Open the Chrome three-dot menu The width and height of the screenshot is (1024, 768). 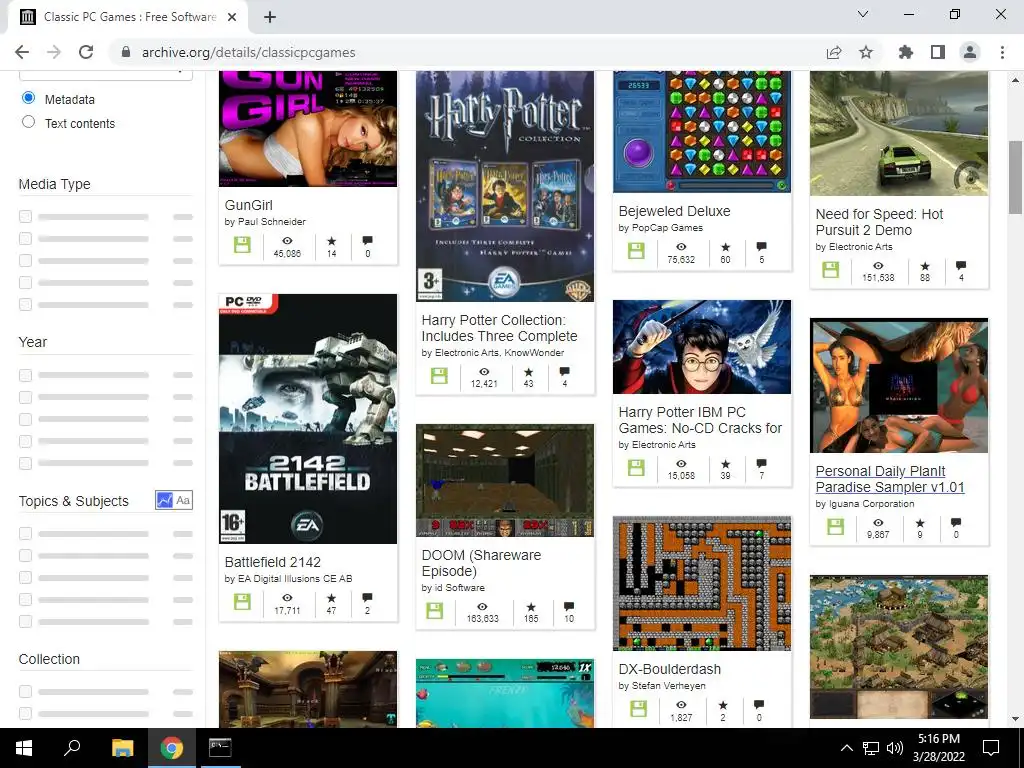(1002, 52)
